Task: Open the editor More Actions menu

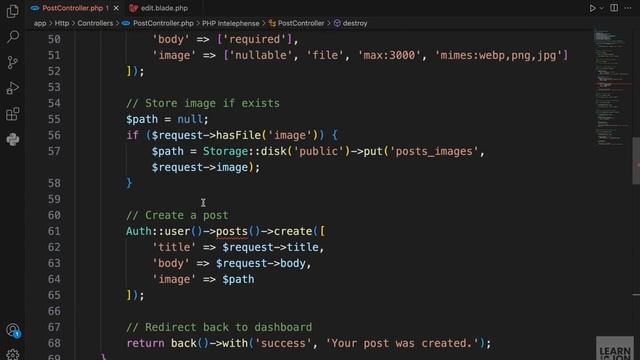Action: (x=628, y=8)
